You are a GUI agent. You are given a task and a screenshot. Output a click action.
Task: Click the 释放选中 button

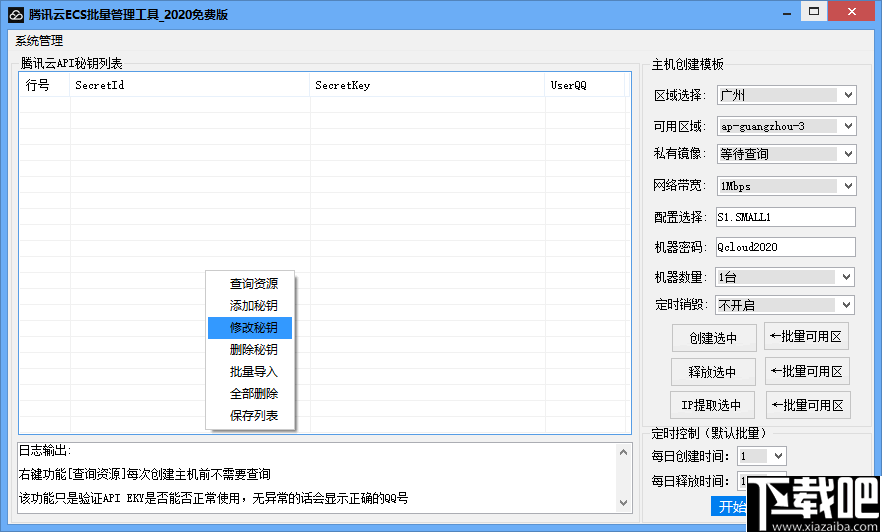[713, 372]
